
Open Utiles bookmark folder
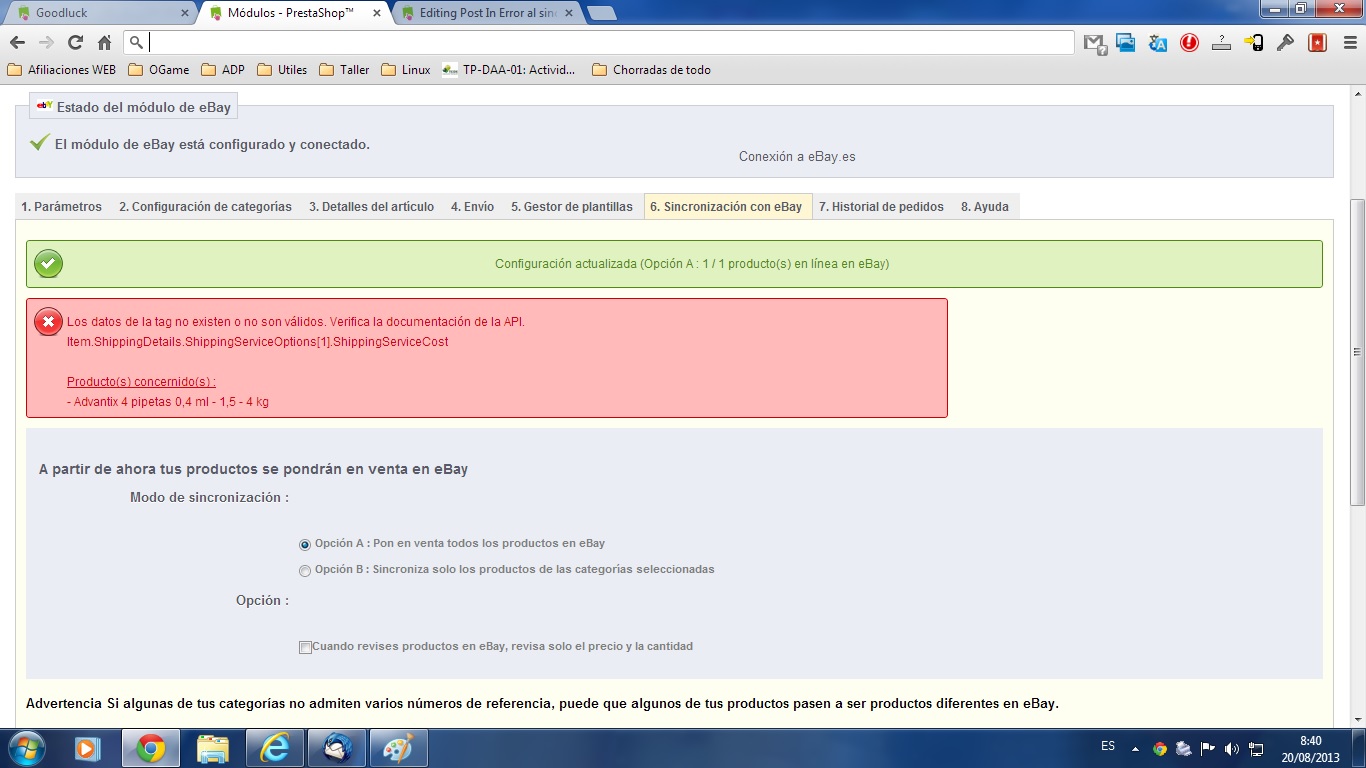pos(282,70)
